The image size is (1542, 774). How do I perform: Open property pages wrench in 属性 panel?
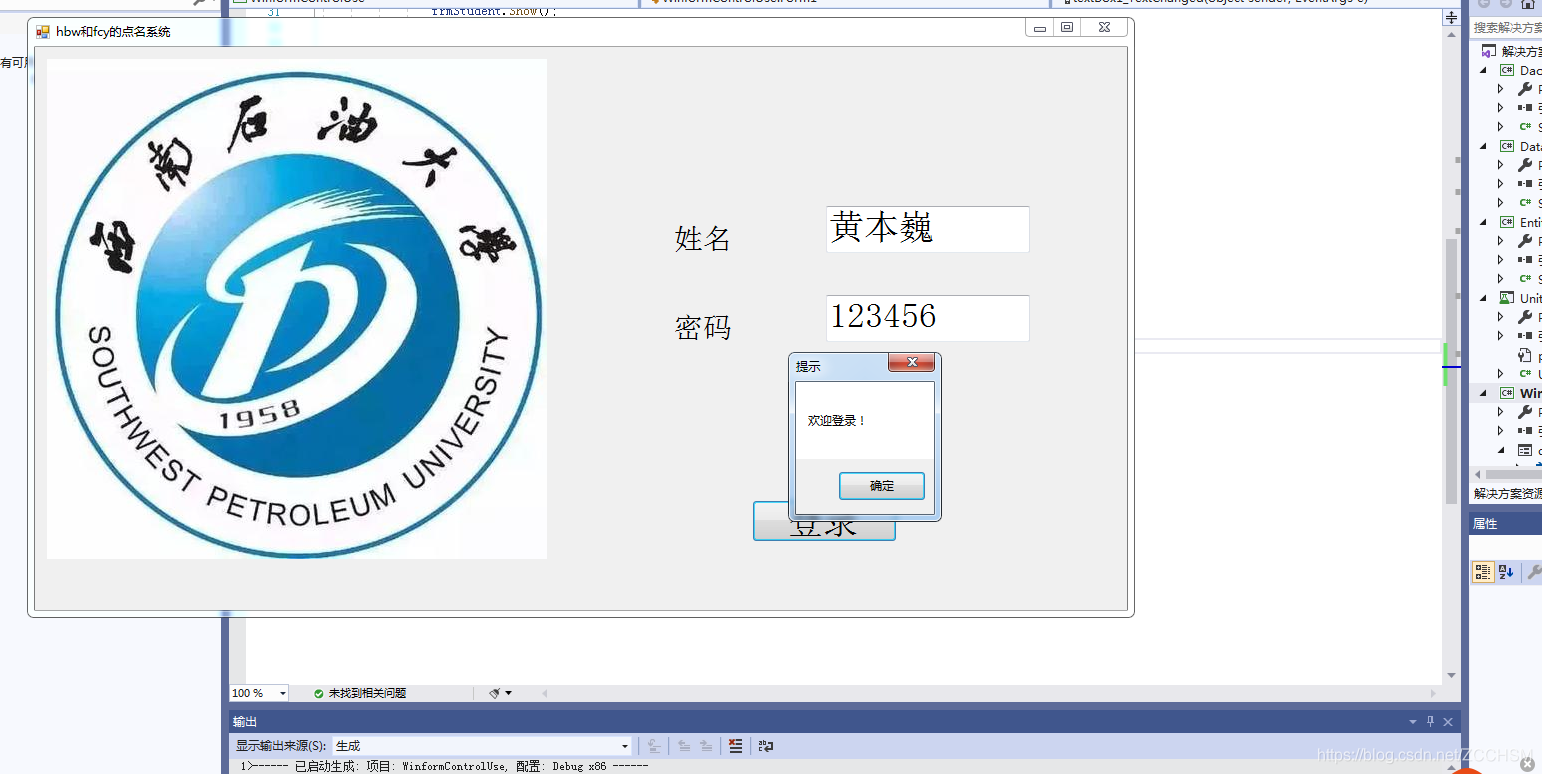click(x=1533, y=572)
